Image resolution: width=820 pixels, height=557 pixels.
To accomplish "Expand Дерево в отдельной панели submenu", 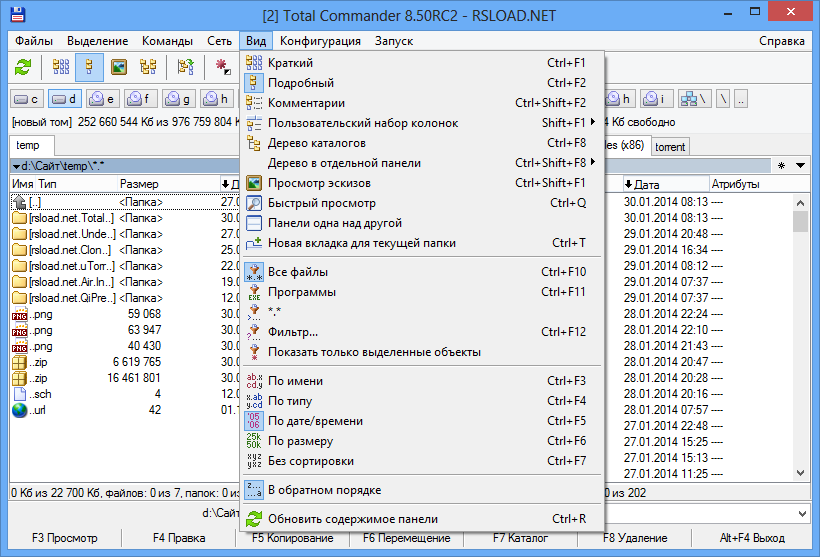I will point(422,163).
